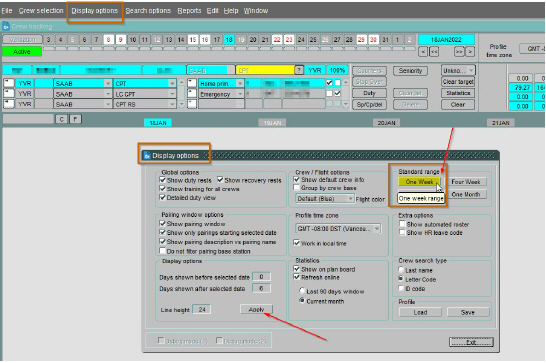Click Exit in Display options dialog

pyautogui.click(x=471, y=342)
